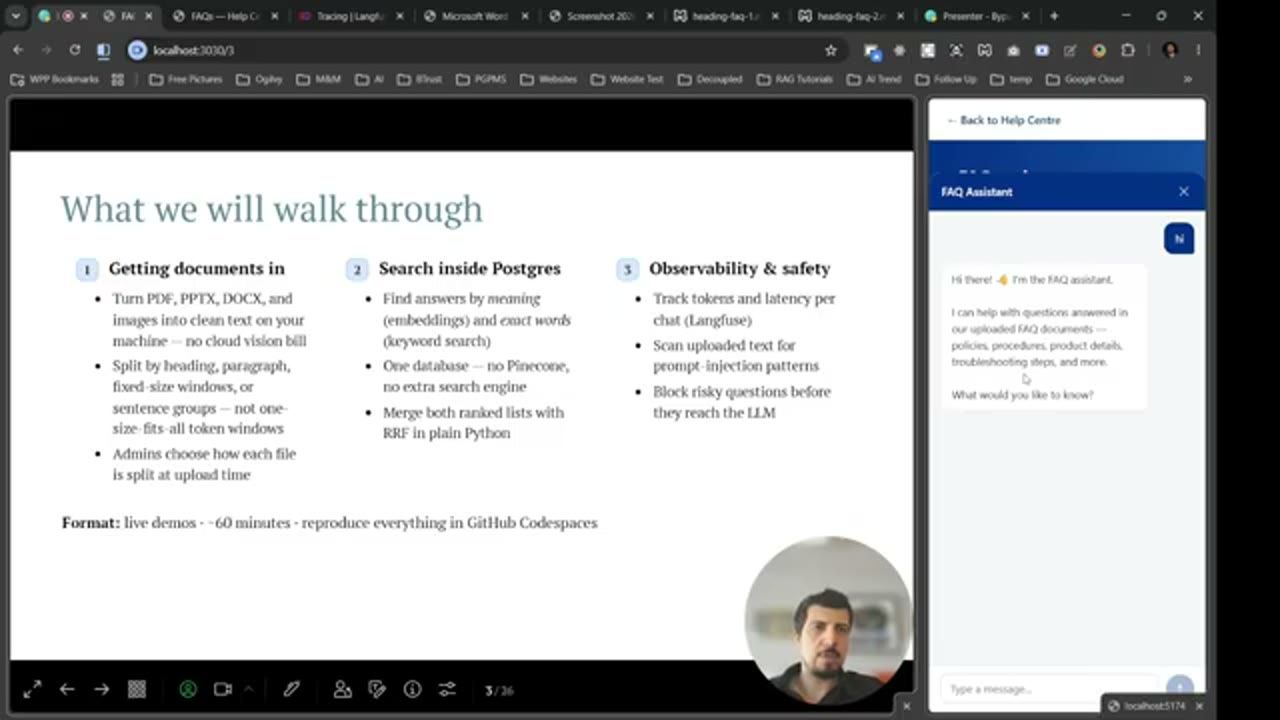Close the FAQ Assistant panel
This screenshot has width=1280, height=720.
coord(1184,191)
